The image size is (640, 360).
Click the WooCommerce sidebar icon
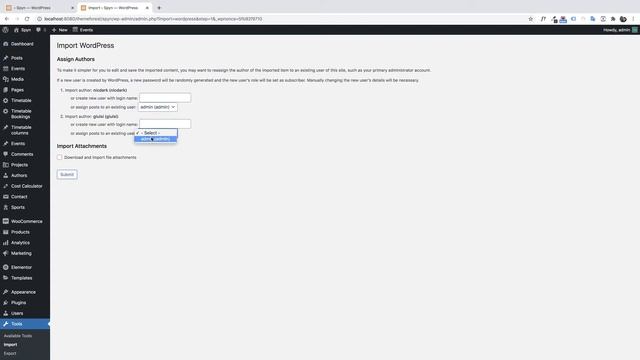[x=6, y=221]
